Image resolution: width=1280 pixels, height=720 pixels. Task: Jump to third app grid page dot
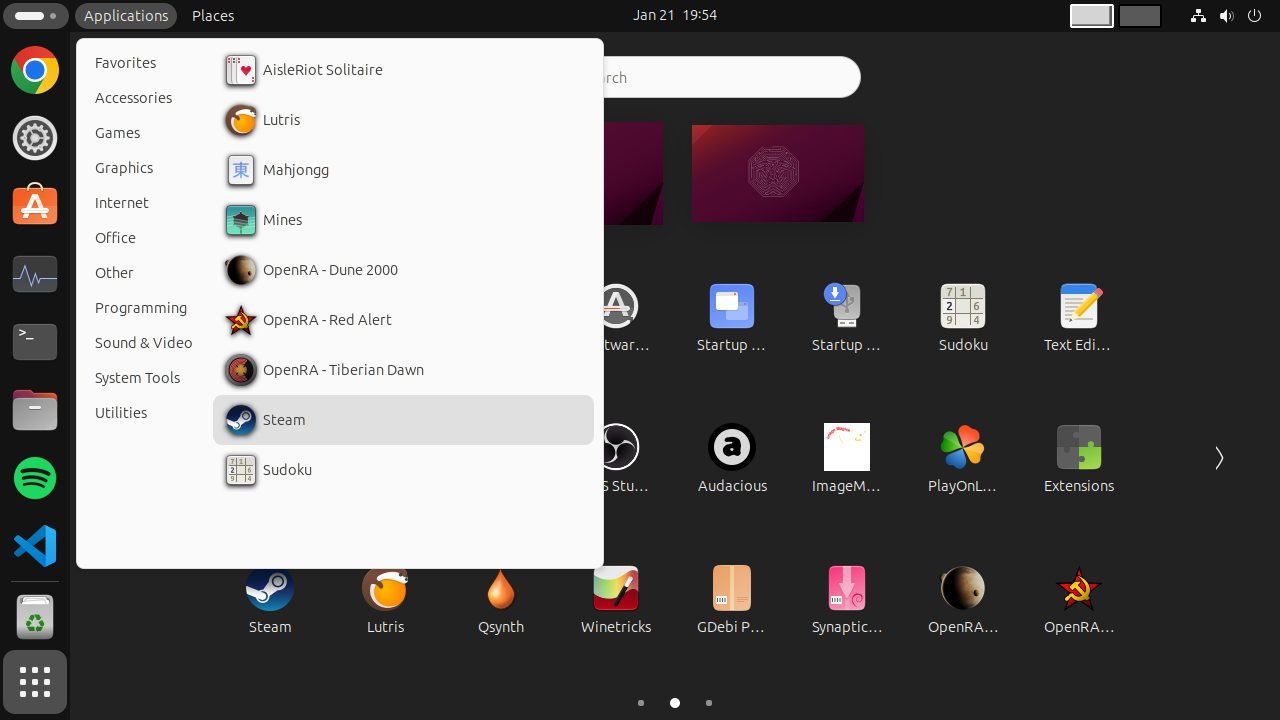point(709,703)
